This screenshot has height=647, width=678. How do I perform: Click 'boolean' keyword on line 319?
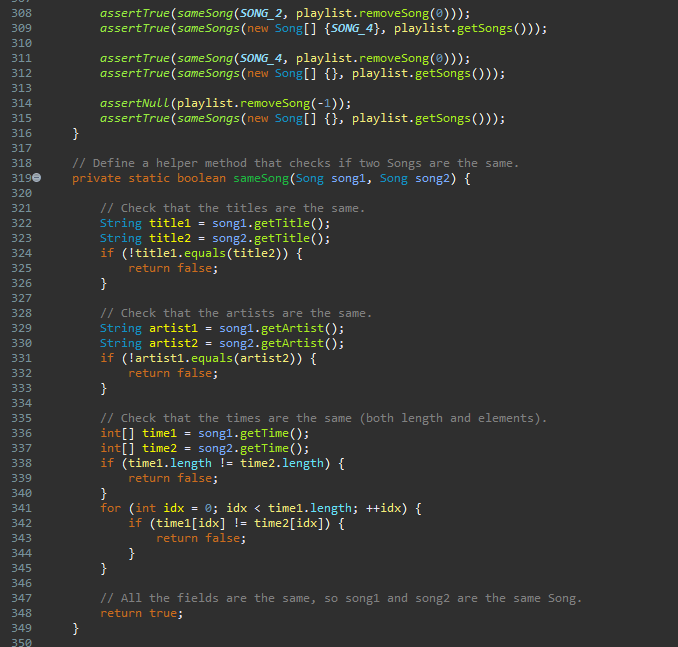point(201,178)
